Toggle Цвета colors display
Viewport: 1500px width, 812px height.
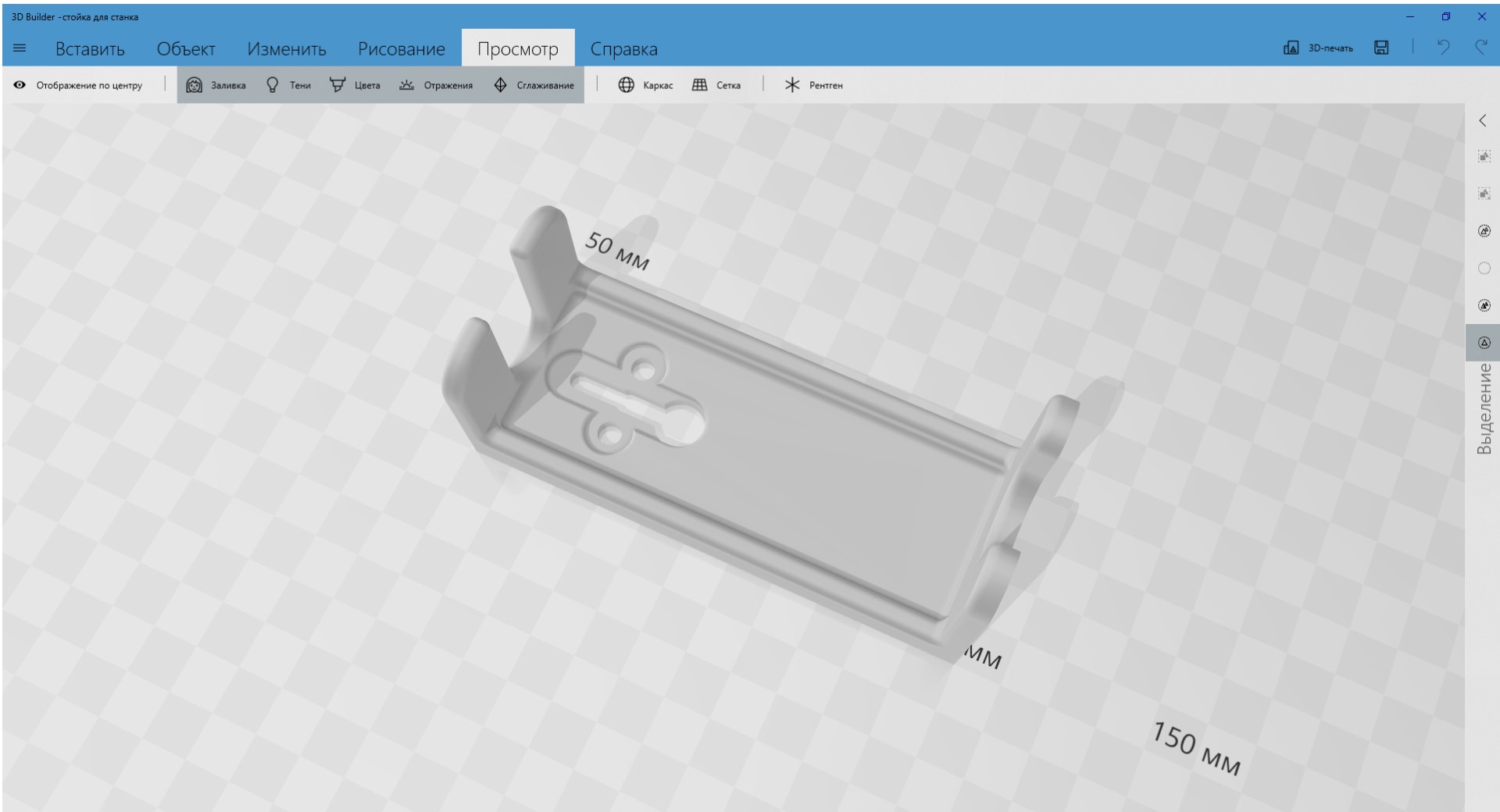(355, 85)
